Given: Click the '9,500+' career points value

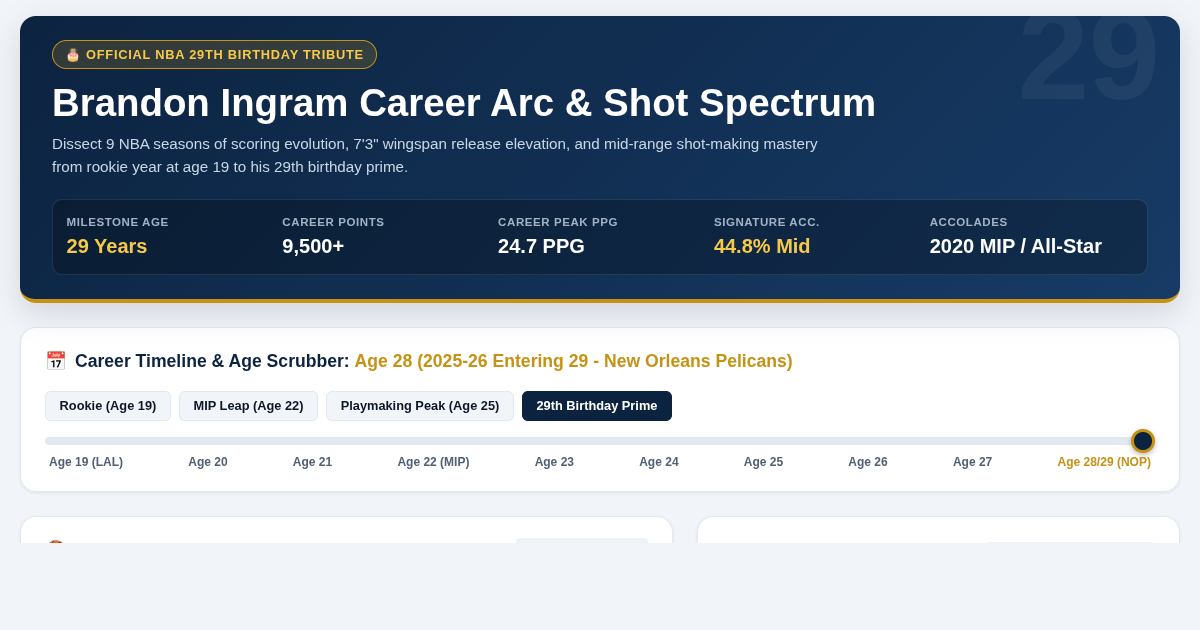Looking at the screenshot, I should [x=313, y=246].
